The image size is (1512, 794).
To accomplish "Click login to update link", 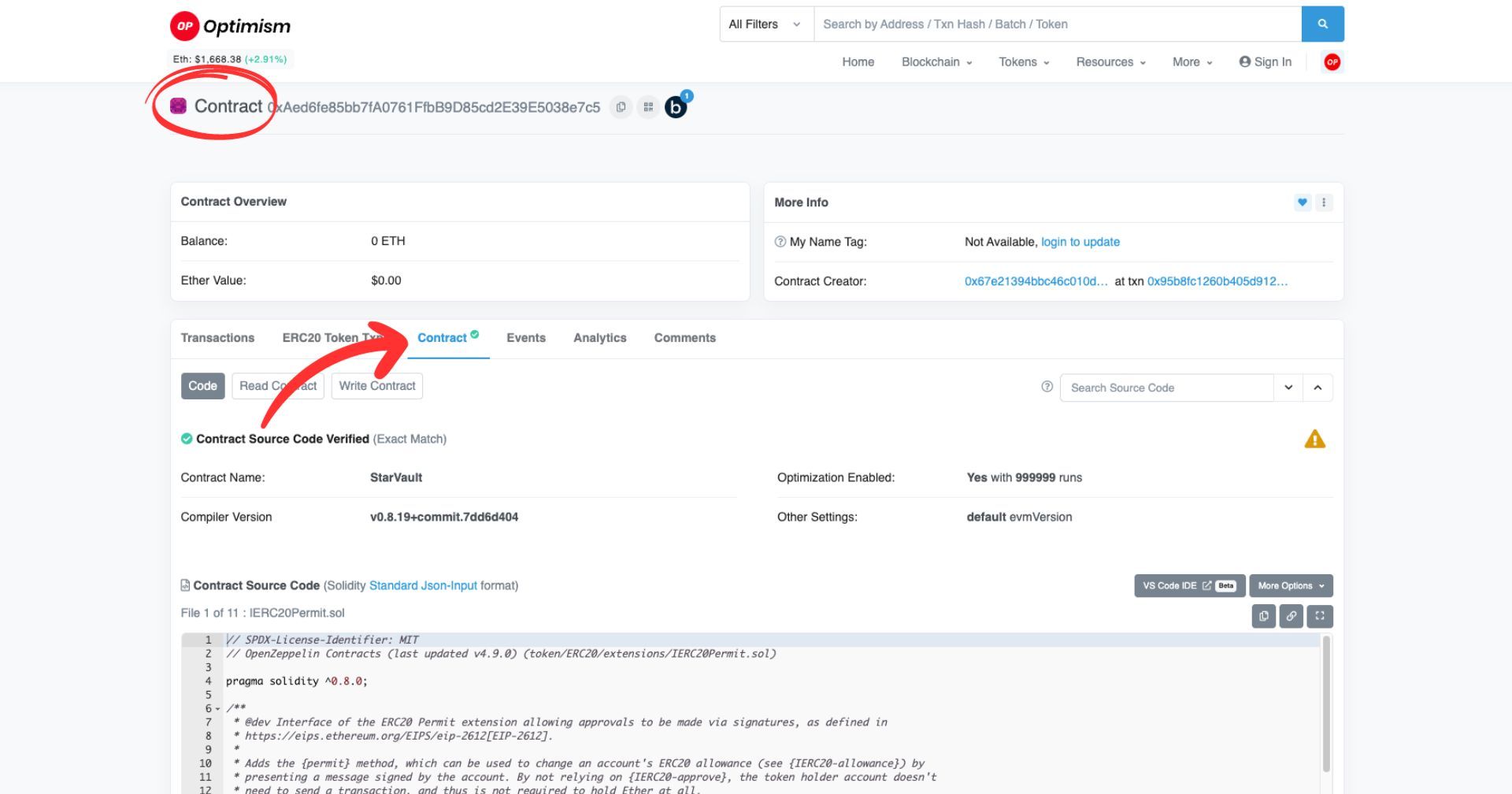I will click(1080, 242).
